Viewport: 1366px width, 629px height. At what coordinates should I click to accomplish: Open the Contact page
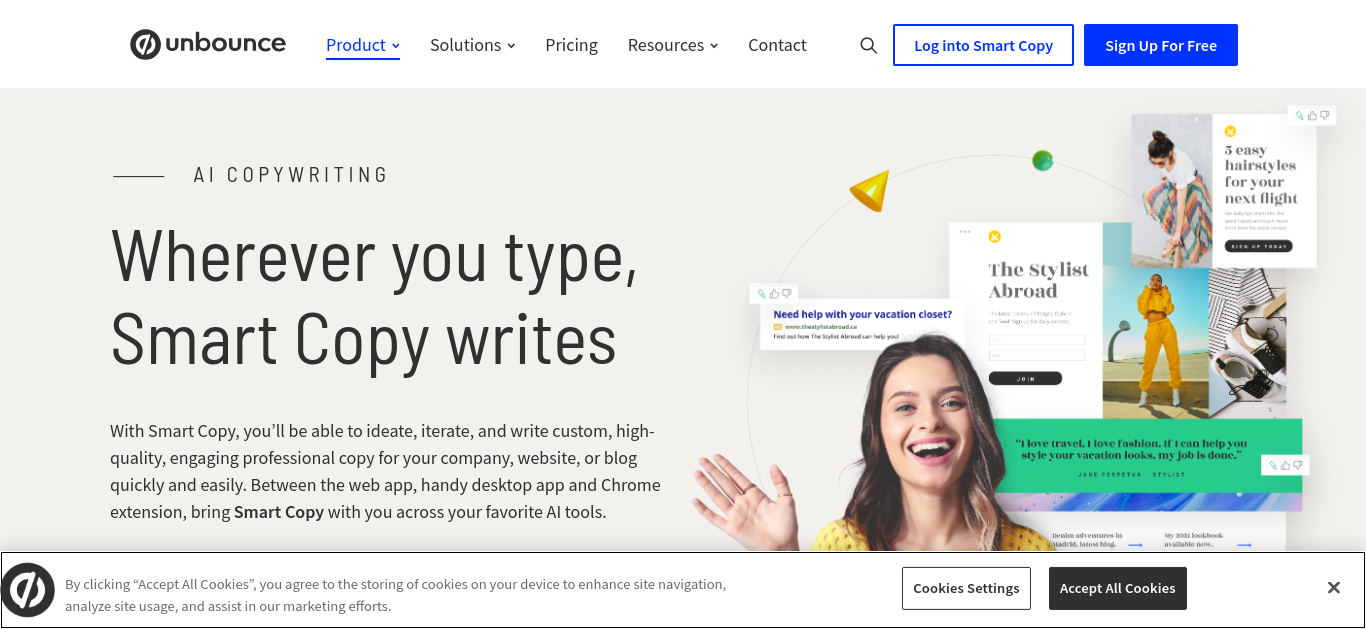(777, 45)
